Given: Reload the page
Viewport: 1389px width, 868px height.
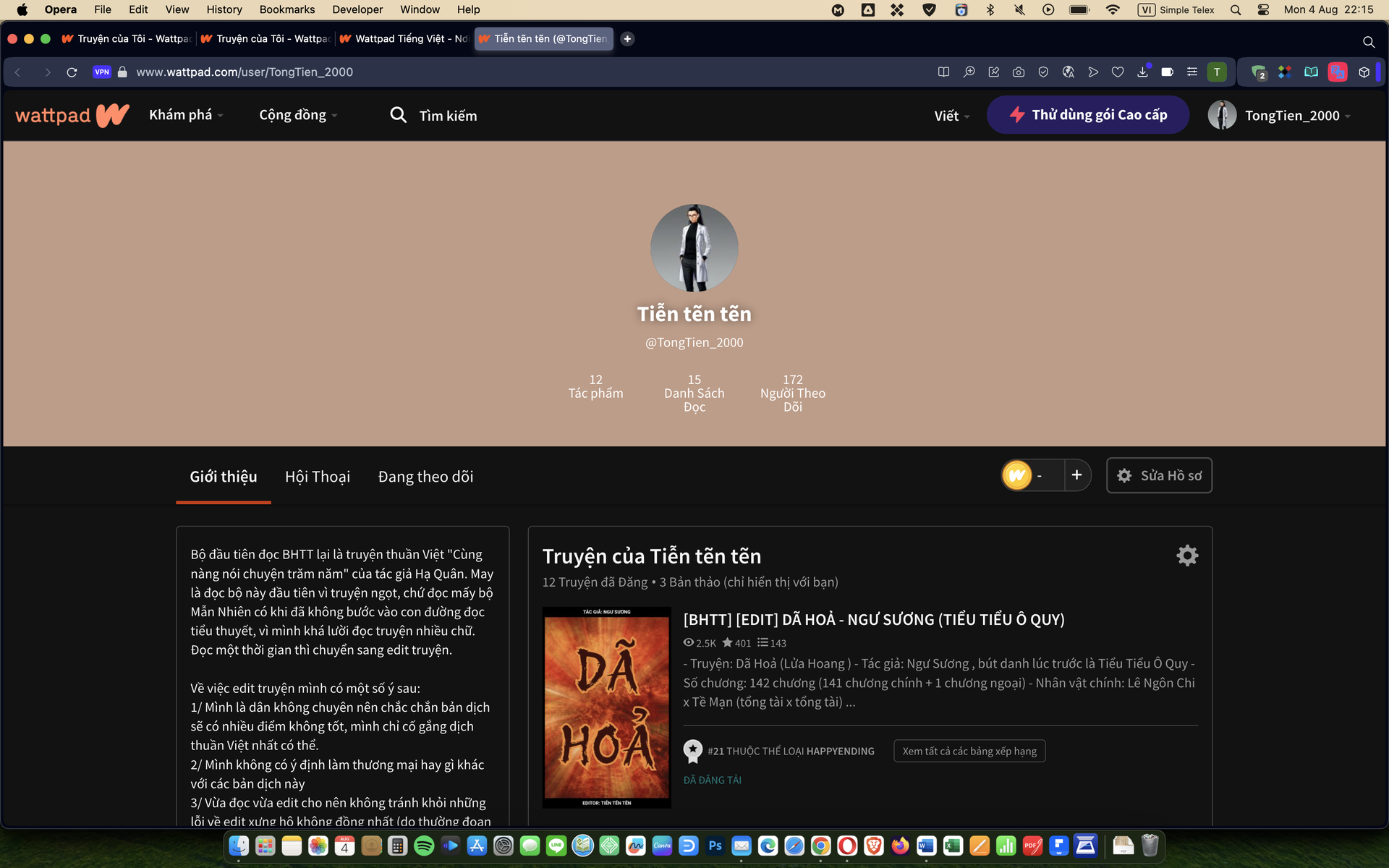Looking at the screenshot, I should pos(72,72).
